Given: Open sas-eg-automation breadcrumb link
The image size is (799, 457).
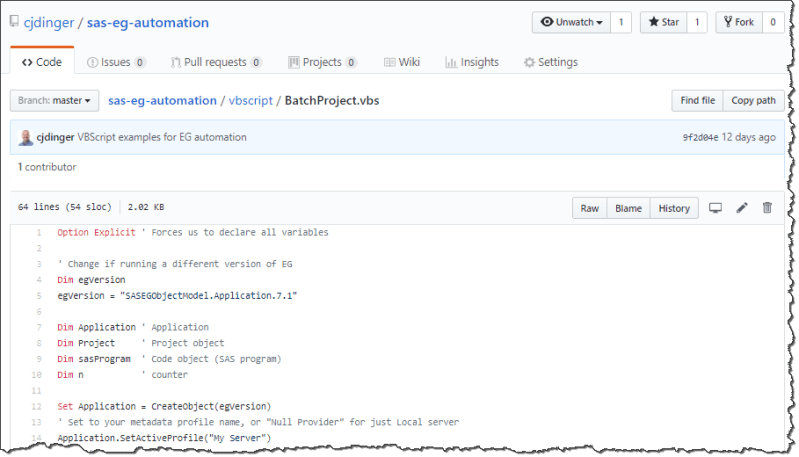Looking at the screenshot, I should coord(162,100).
